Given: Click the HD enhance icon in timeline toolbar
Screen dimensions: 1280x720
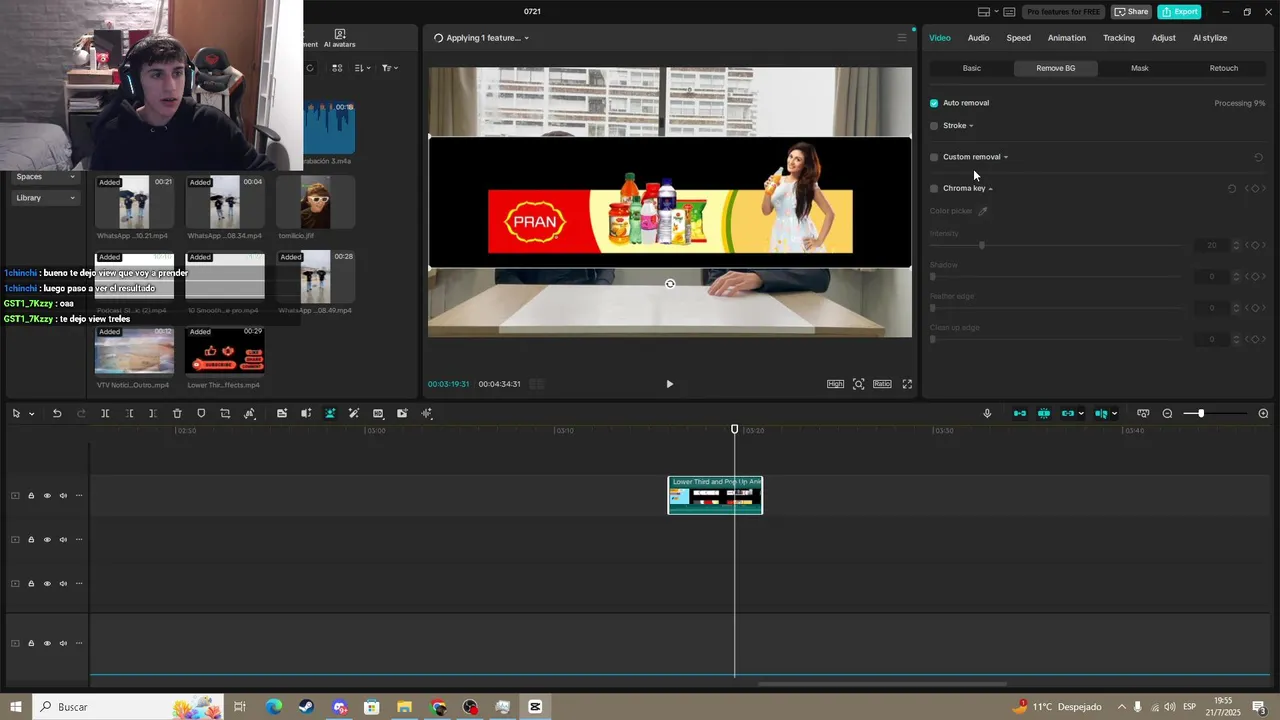Looking at the screenshot, I should [378, 413].
